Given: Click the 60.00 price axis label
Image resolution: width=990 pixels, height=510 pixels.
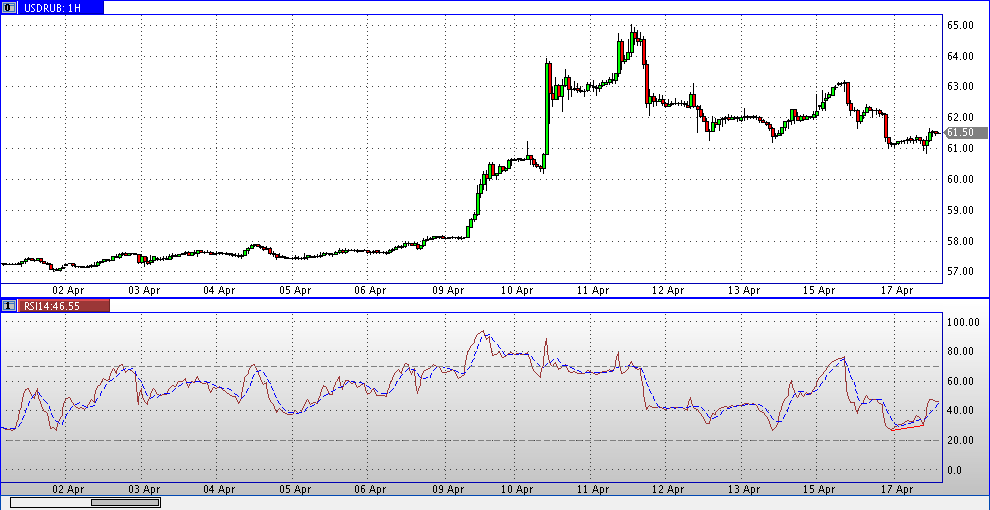Looking at the screenshot, I should click(959, 179).
